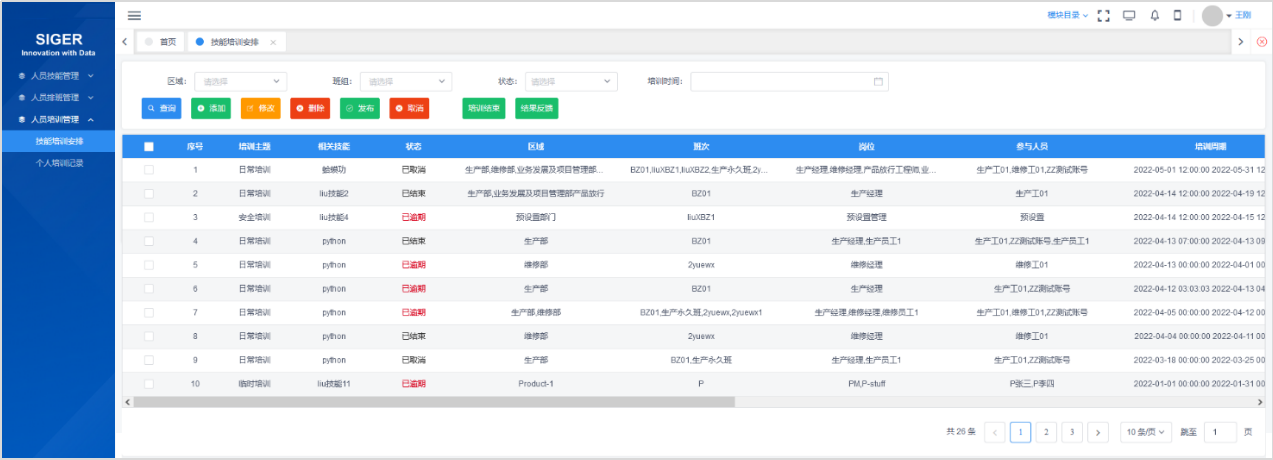Screen dimensions: 1273x460
Task: Open the 班组 dropdown filter
Action: click(x=405, y=81)
